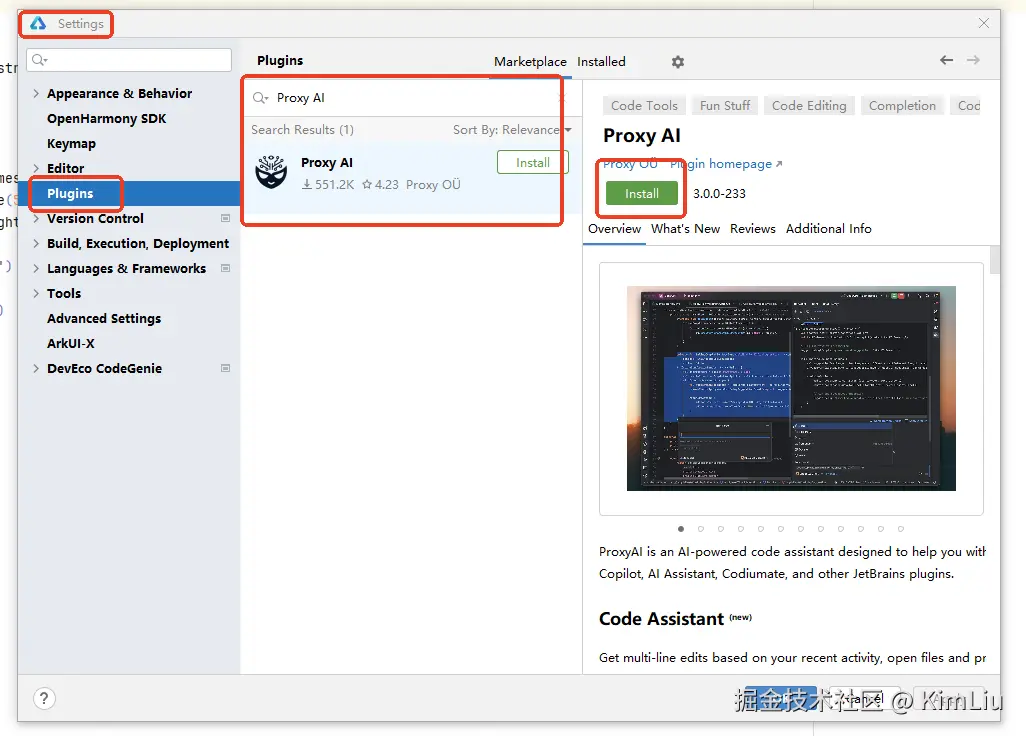Click the plugin settings gear icon
This screenshot has height=736, width=1026.
(678, 61)
